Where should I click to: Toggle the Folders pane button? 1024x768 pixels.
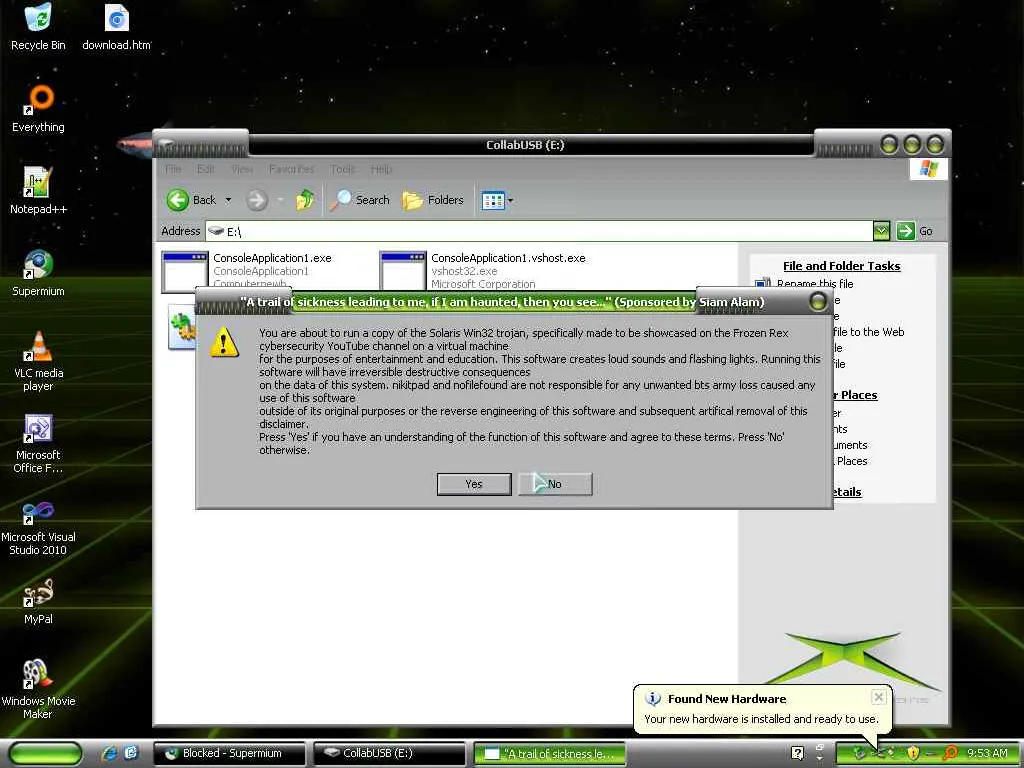click(x=433, y=200)
